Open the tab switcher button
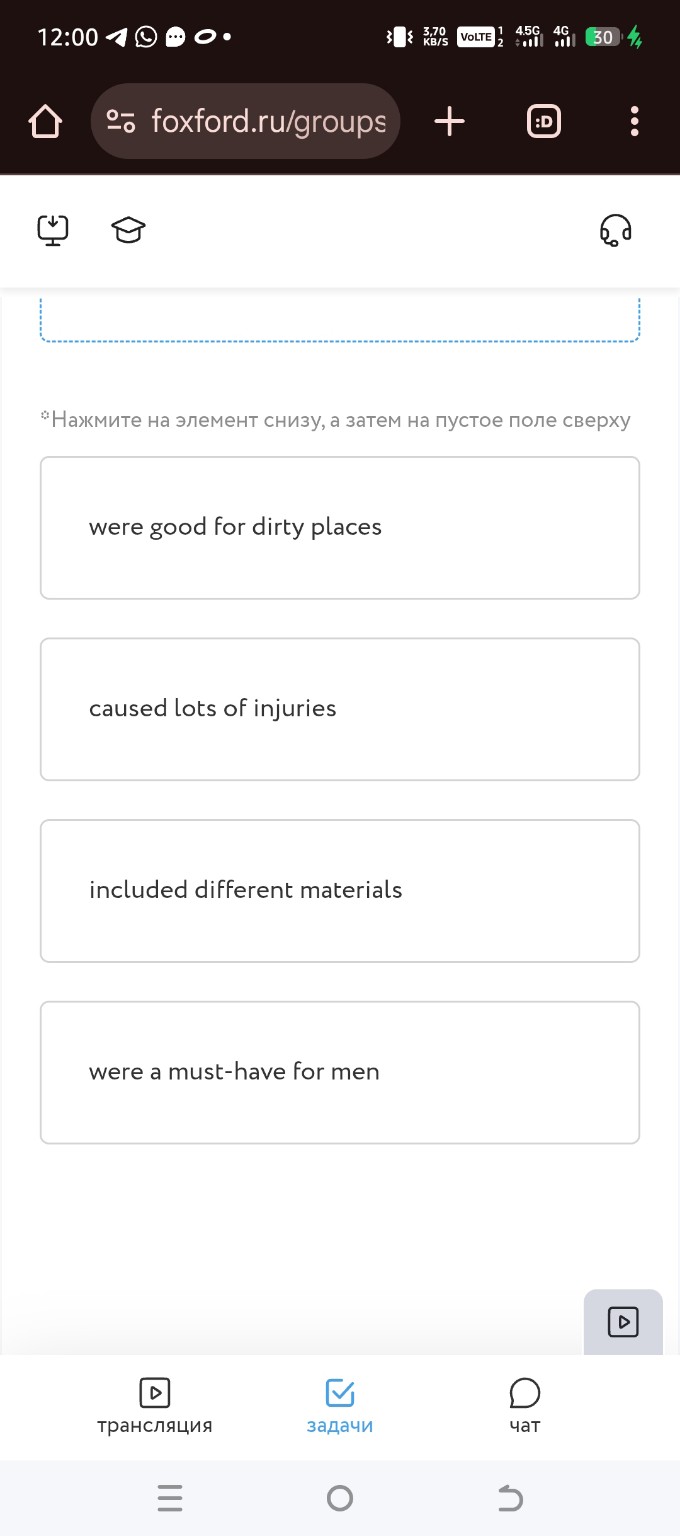Image resolution: width=680 pixels, height=1536 pixels. tap(543, 122)
